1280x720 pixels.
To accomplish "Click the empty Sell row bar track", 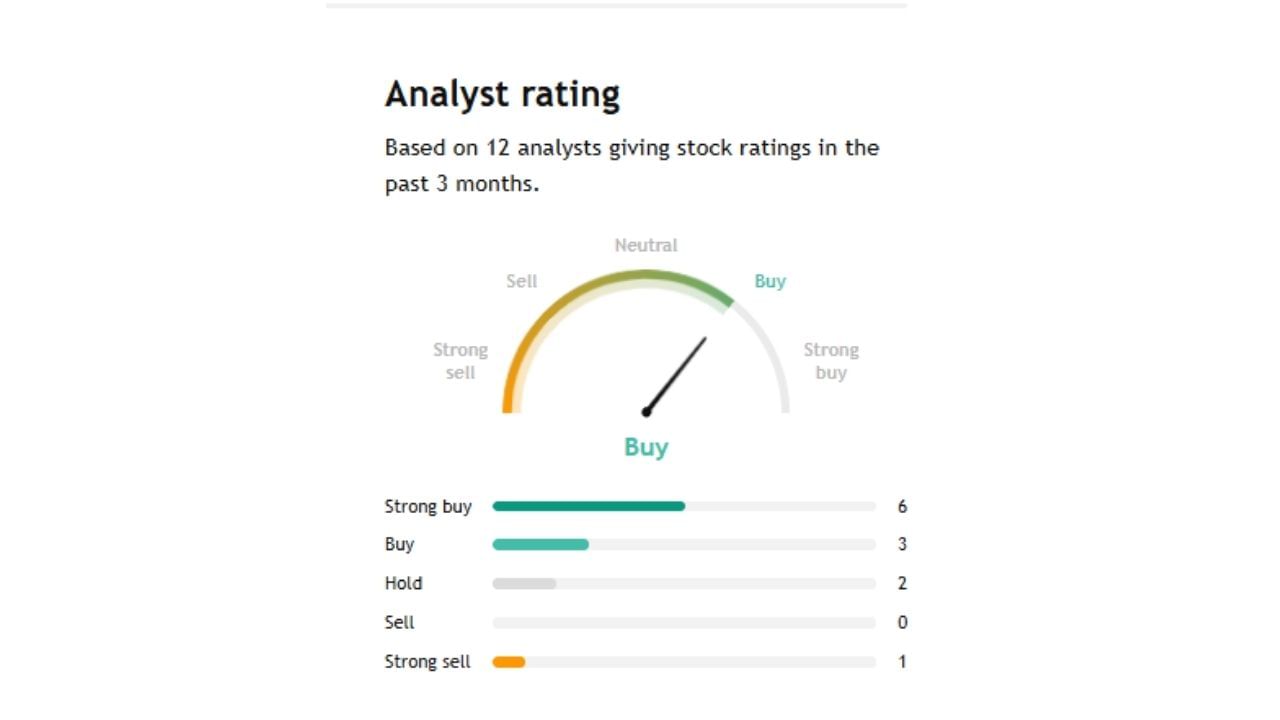I will (684, 622).
